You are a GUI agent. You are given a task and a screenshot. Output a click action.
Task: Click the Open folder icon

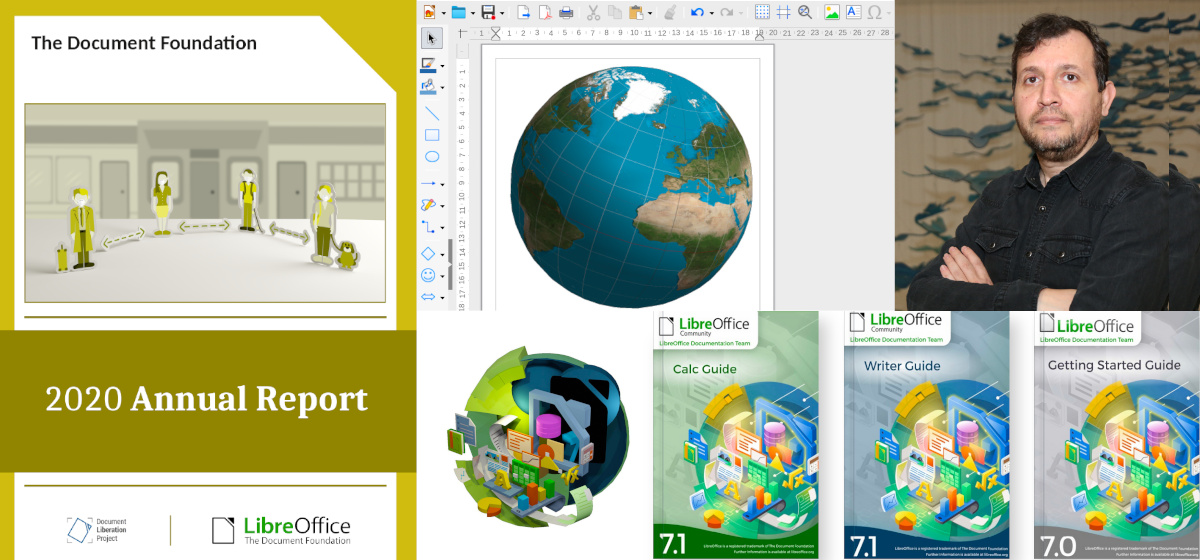click(459, 12)
